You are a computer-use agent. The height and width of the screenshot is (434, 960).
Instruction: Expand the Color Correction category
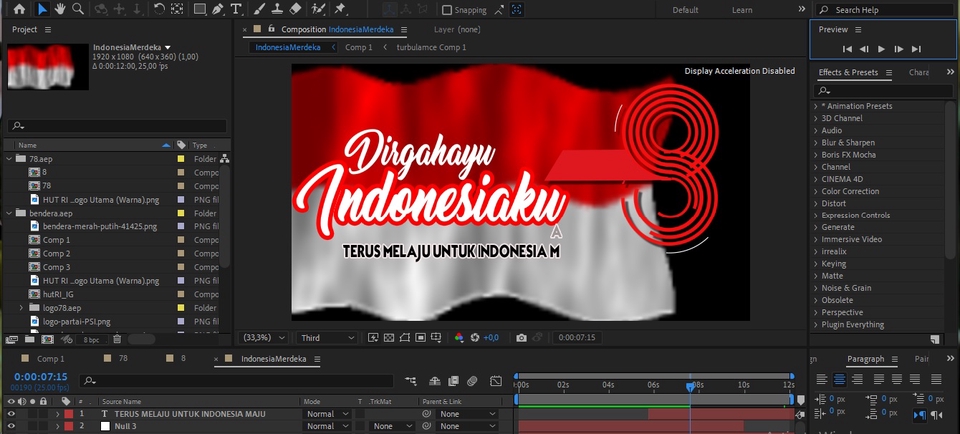816,191
